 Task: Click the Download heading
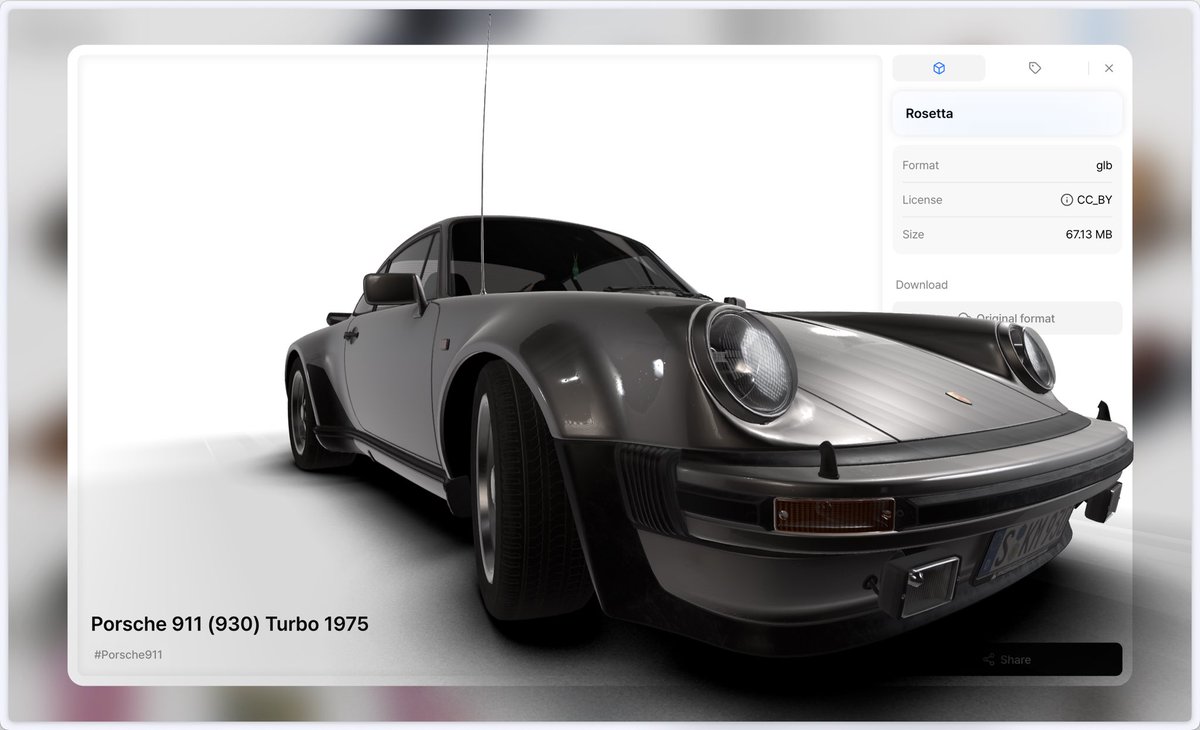click(x=921, y=285)
